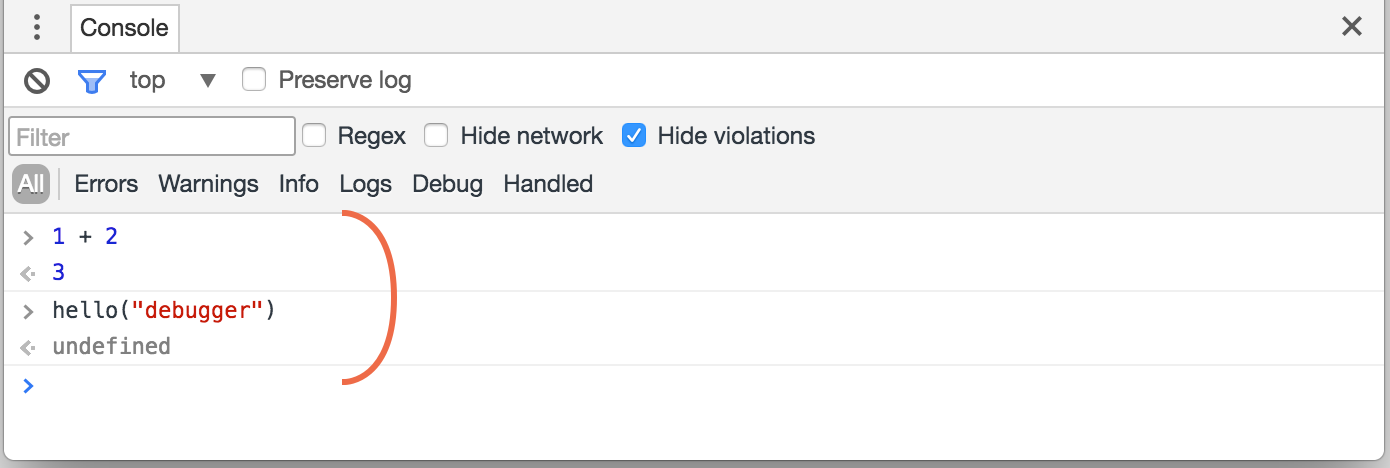1390x468 pixels.
Task: Select the All level filter
Action: tap(31, 184)
